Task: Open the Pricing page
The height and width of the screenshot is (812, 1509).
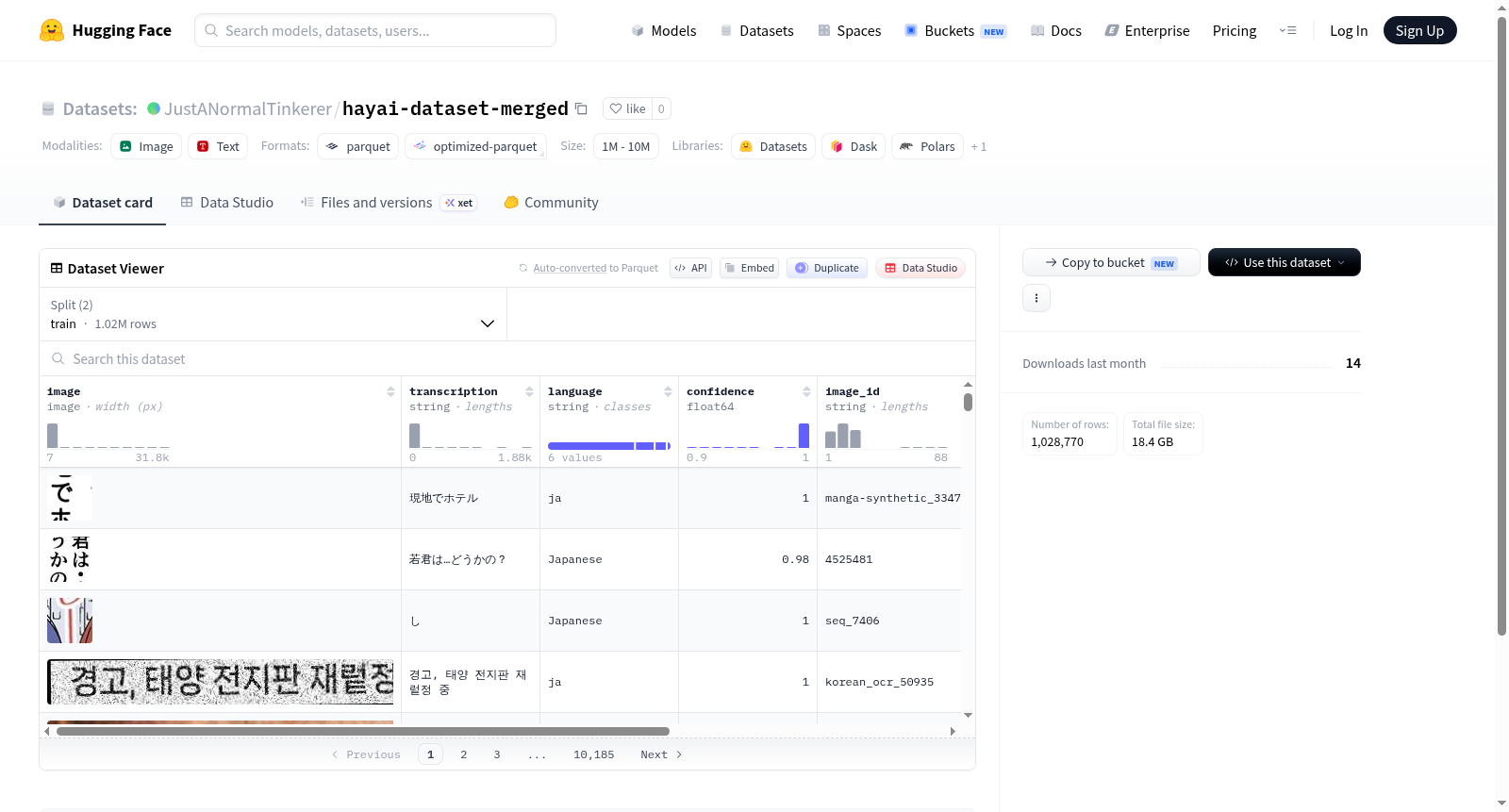Action: [1235, 31]
